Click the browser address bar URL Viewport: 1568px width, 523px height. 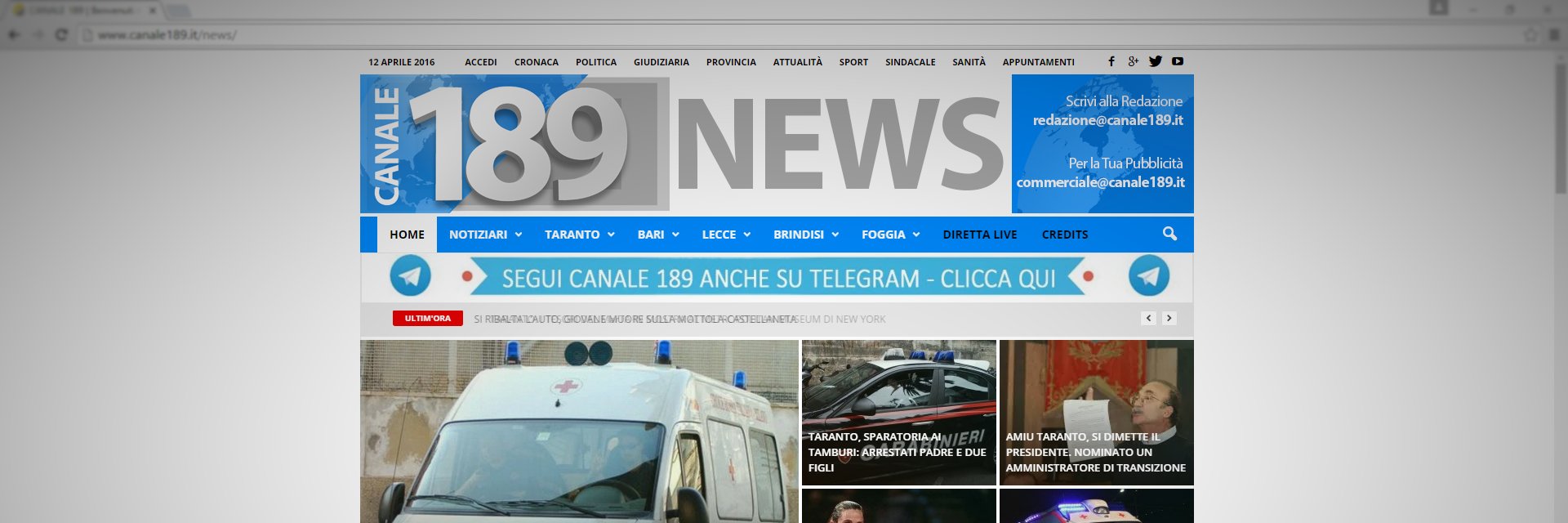click(167, 35)
